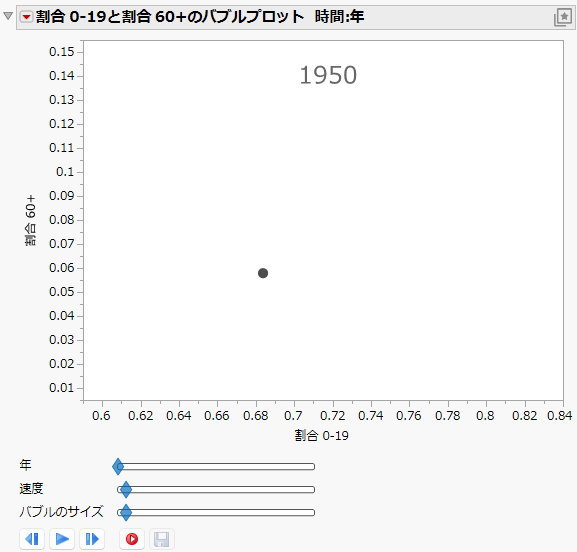Step back one year with previous button
The height and width of the screenshot is (552, 577).
pyautogui.click(x=32, y=539)
